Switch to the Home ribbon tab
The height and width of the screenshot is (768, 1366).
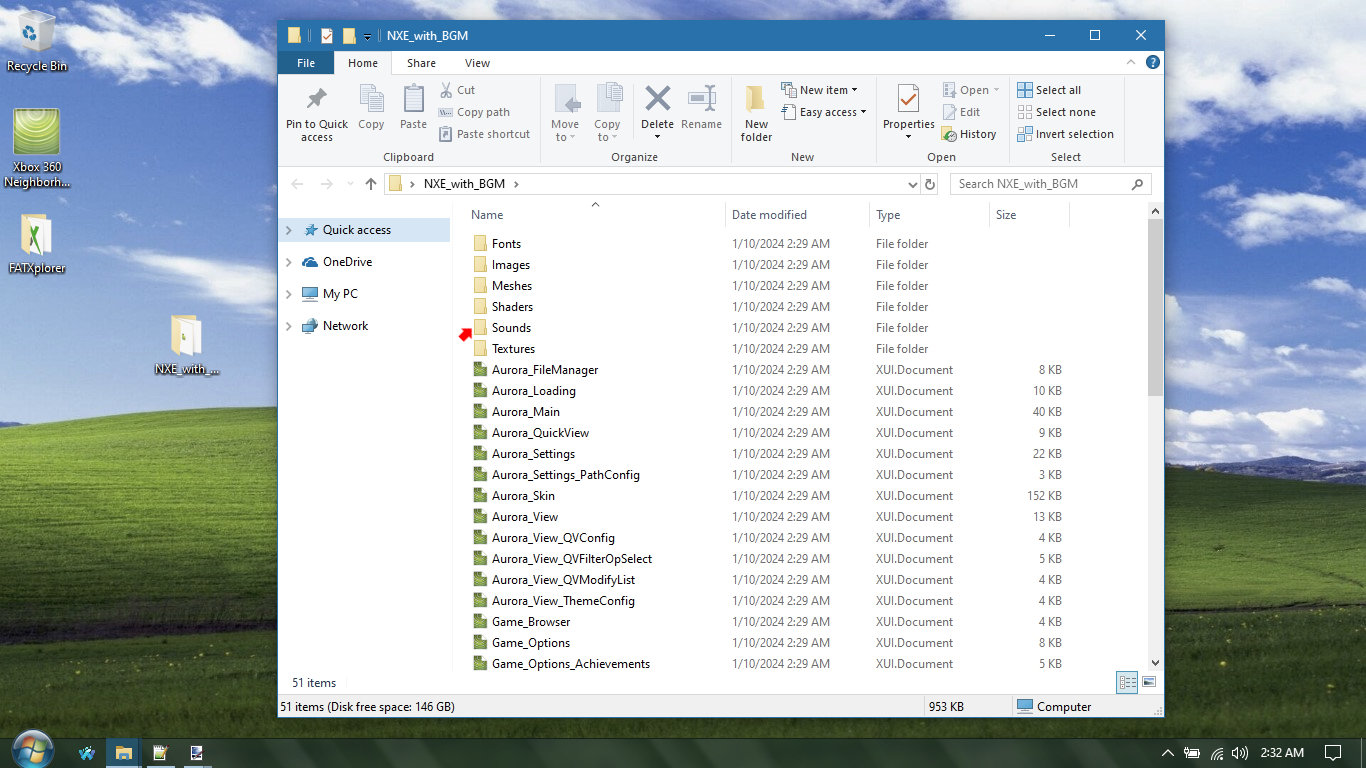[x=363, y=63]
